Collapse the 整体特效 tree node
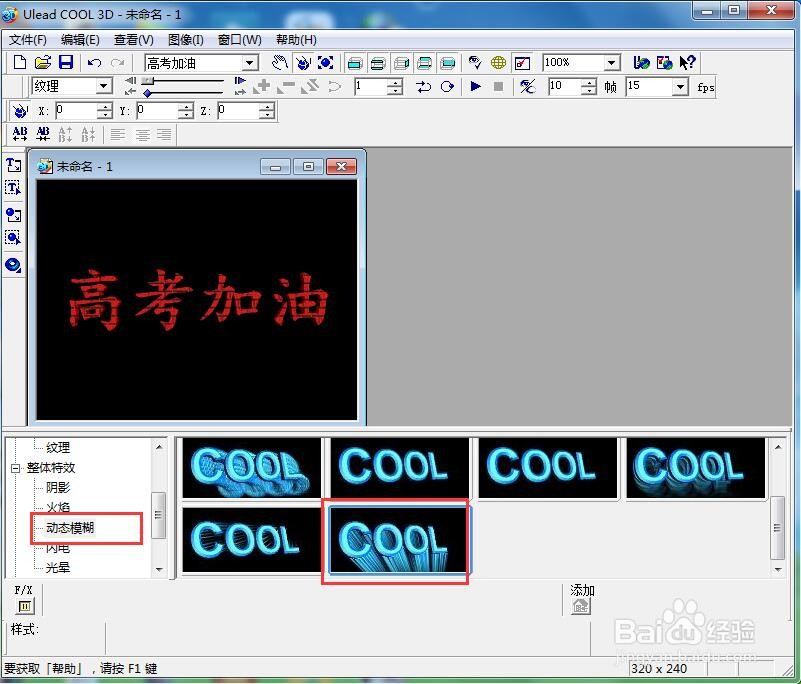 15,468
